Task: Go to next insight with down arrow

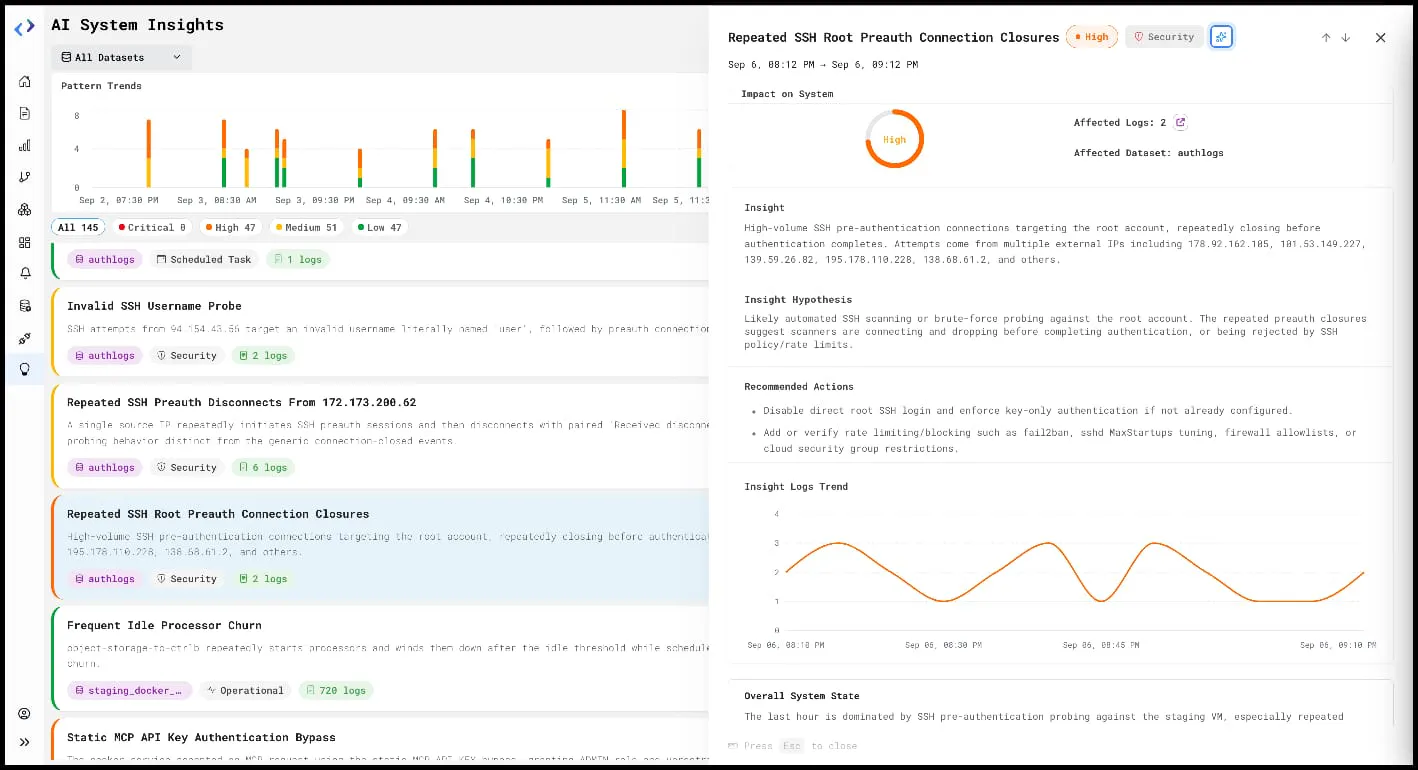Action: point(1346,38)
